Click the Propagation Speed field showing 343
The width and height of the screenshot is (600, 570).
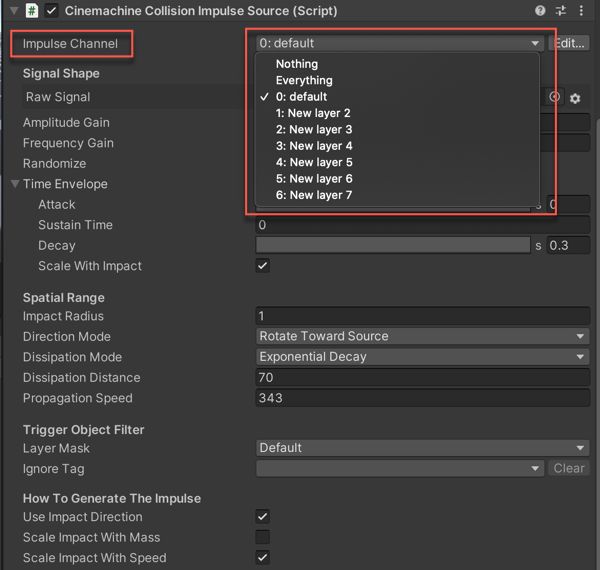tap(422, 398)
